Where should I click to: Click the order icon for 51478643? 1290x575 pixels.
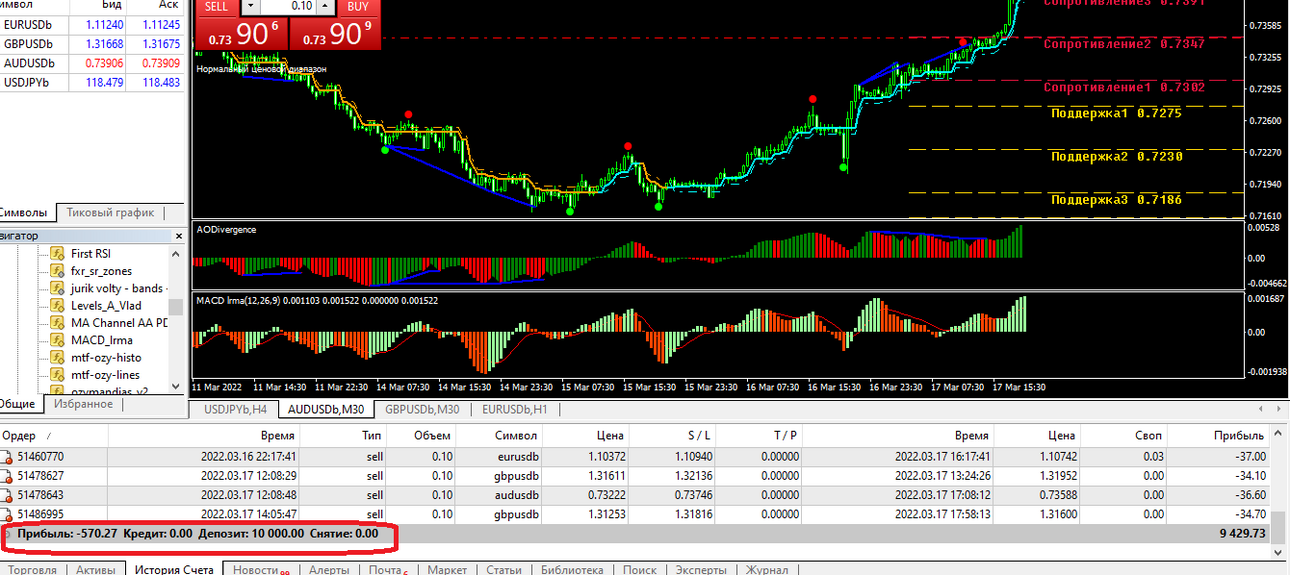[x=5, y=495]
